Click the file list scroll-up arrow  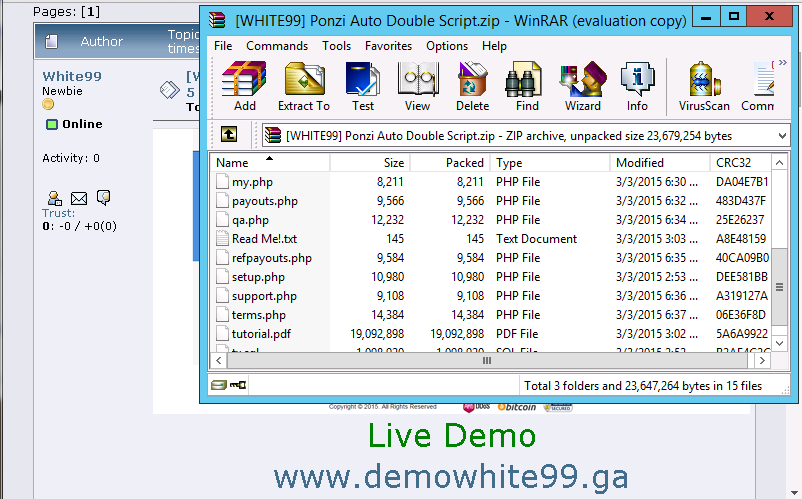coord(779,163)
